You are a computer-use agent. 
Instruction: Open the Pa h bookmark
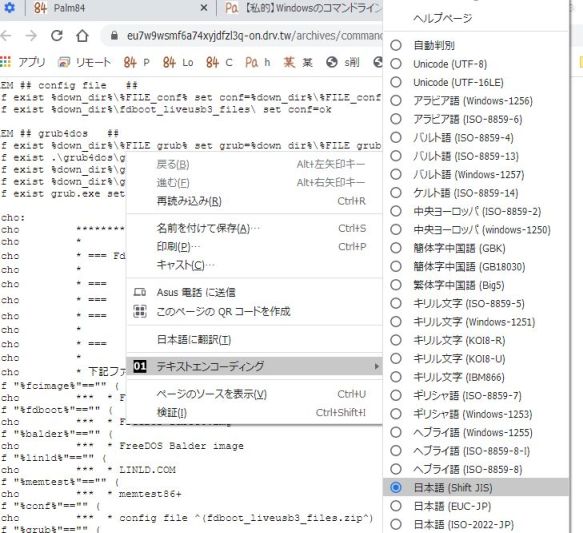click(257, 62)
